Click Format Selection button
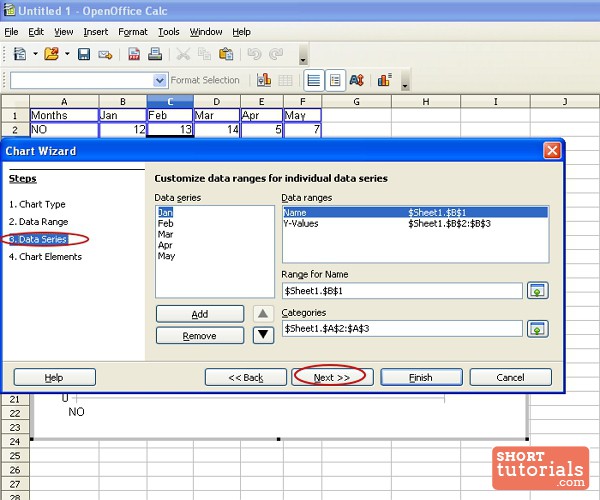600x500 pixels. 205,80
